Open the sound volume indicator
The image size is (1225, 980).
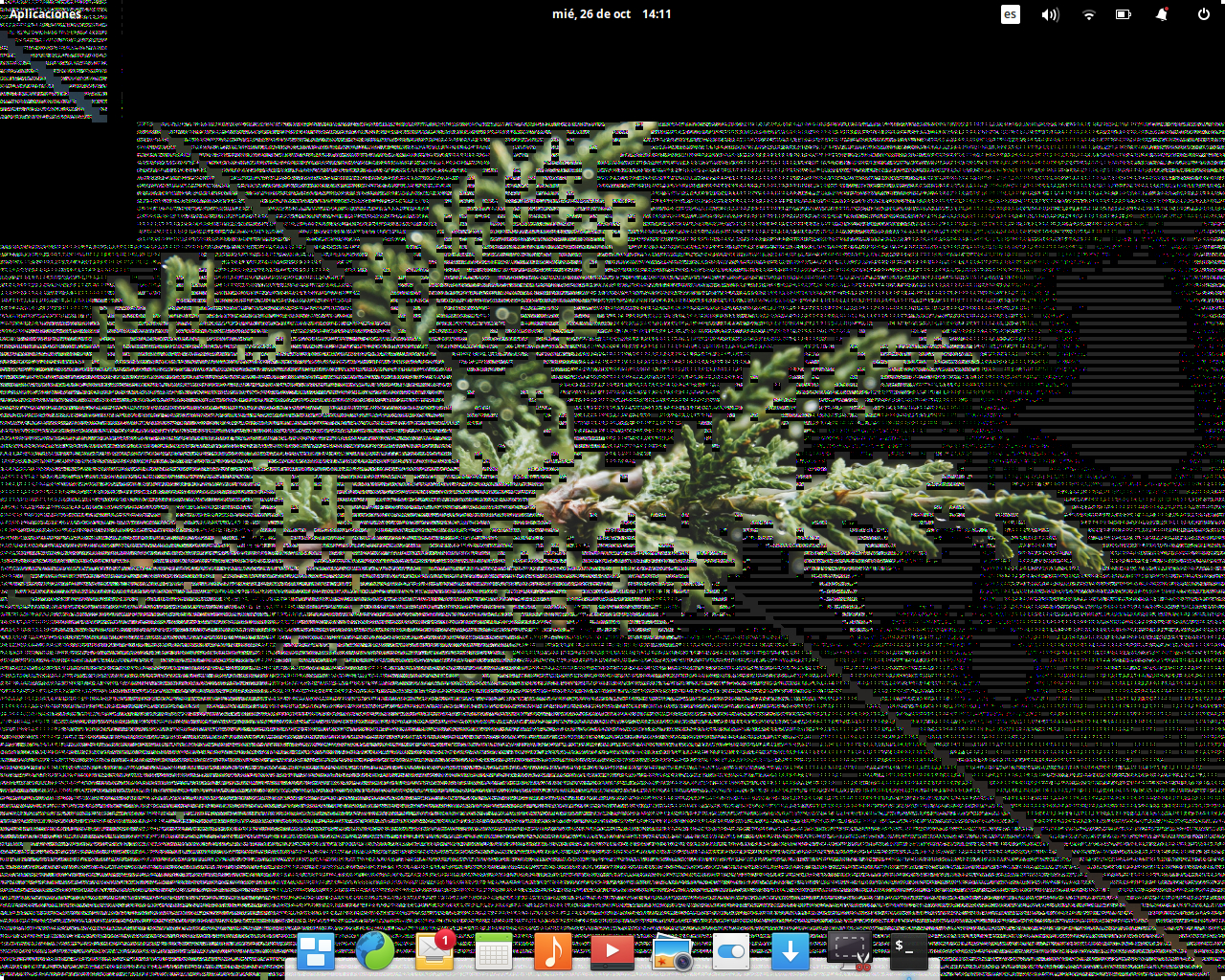[1050, 14]
